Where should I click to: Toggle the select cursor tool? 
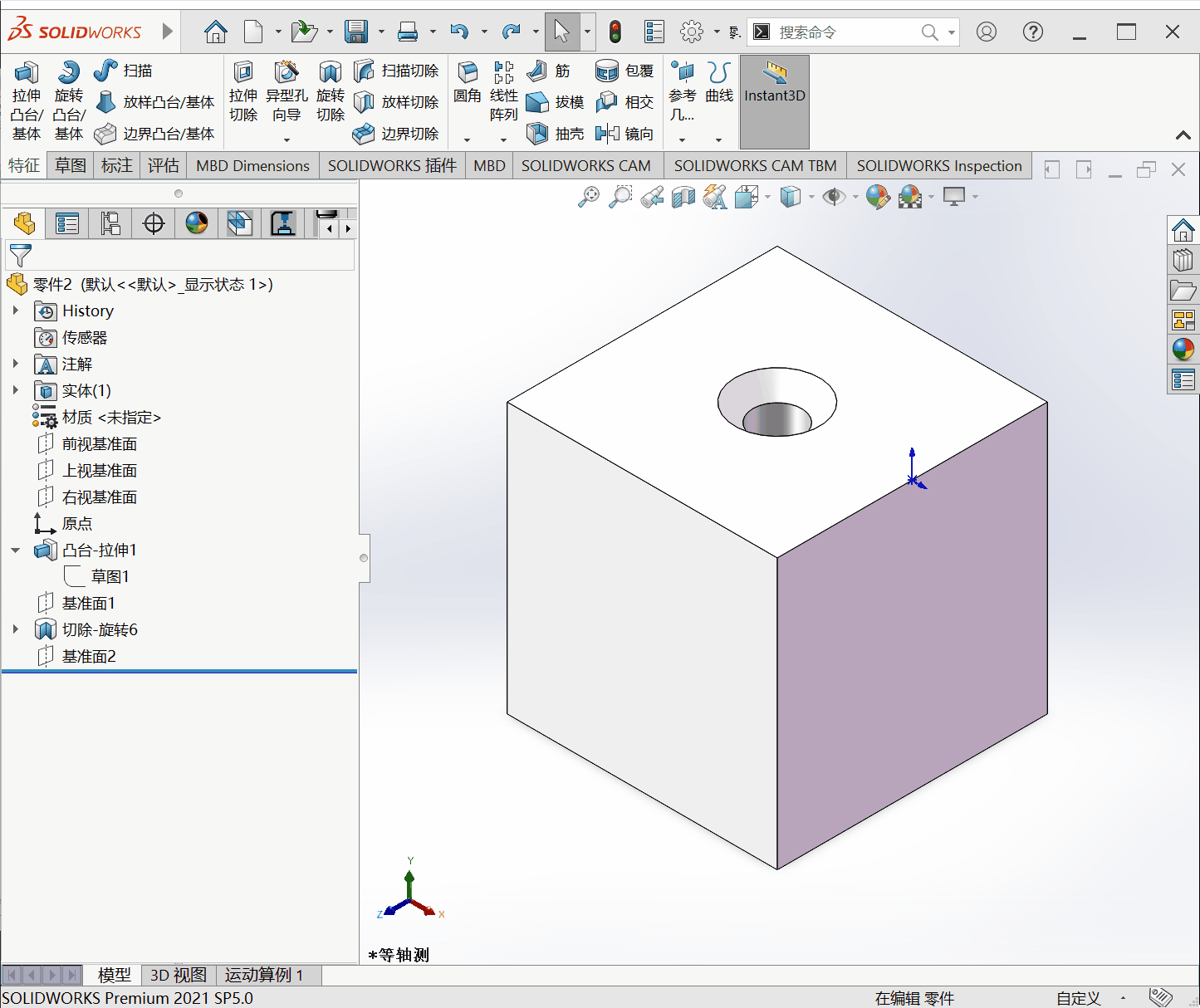click(x=562, y=32)
